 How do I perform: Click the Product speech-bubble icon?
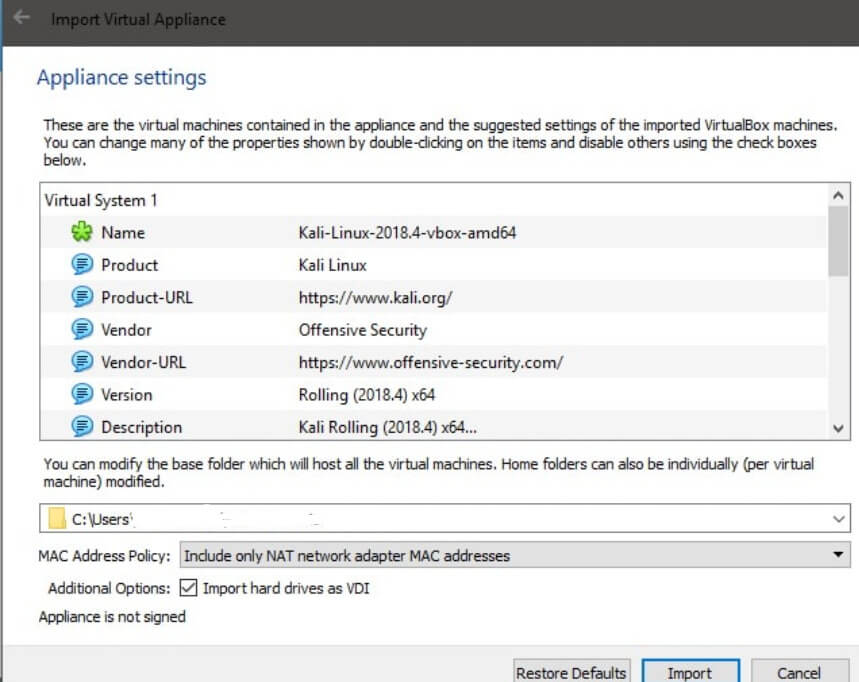tap(81, 265)
